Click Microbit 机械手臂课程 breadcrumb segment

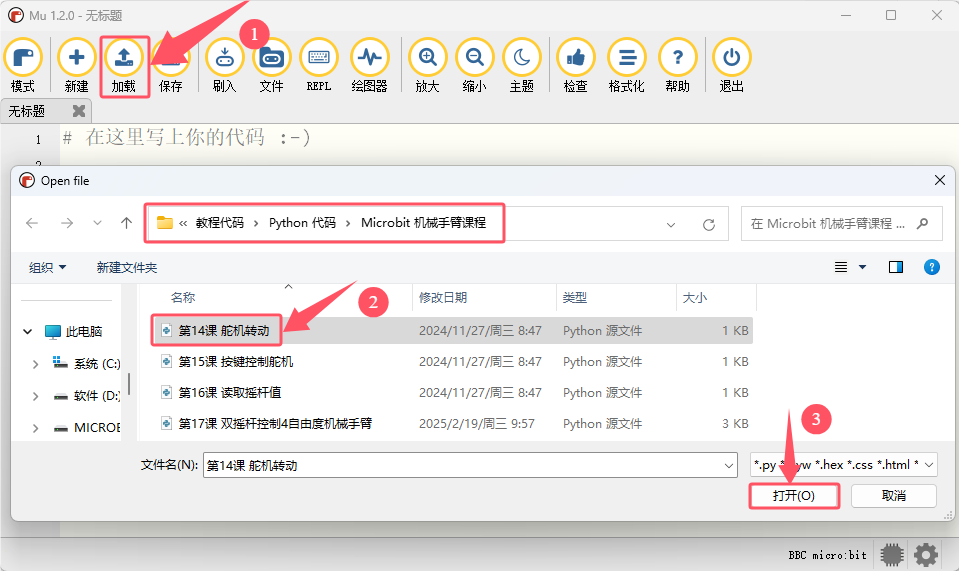click(423, 223)
